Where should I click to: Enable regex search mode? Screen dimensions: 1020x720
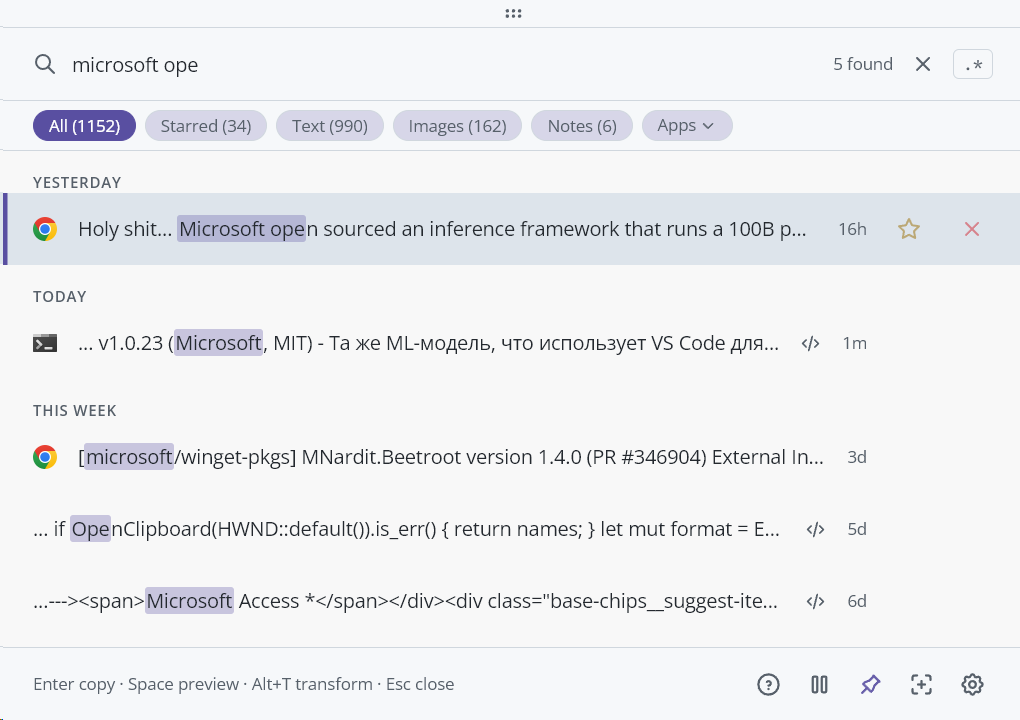[972, 63]
